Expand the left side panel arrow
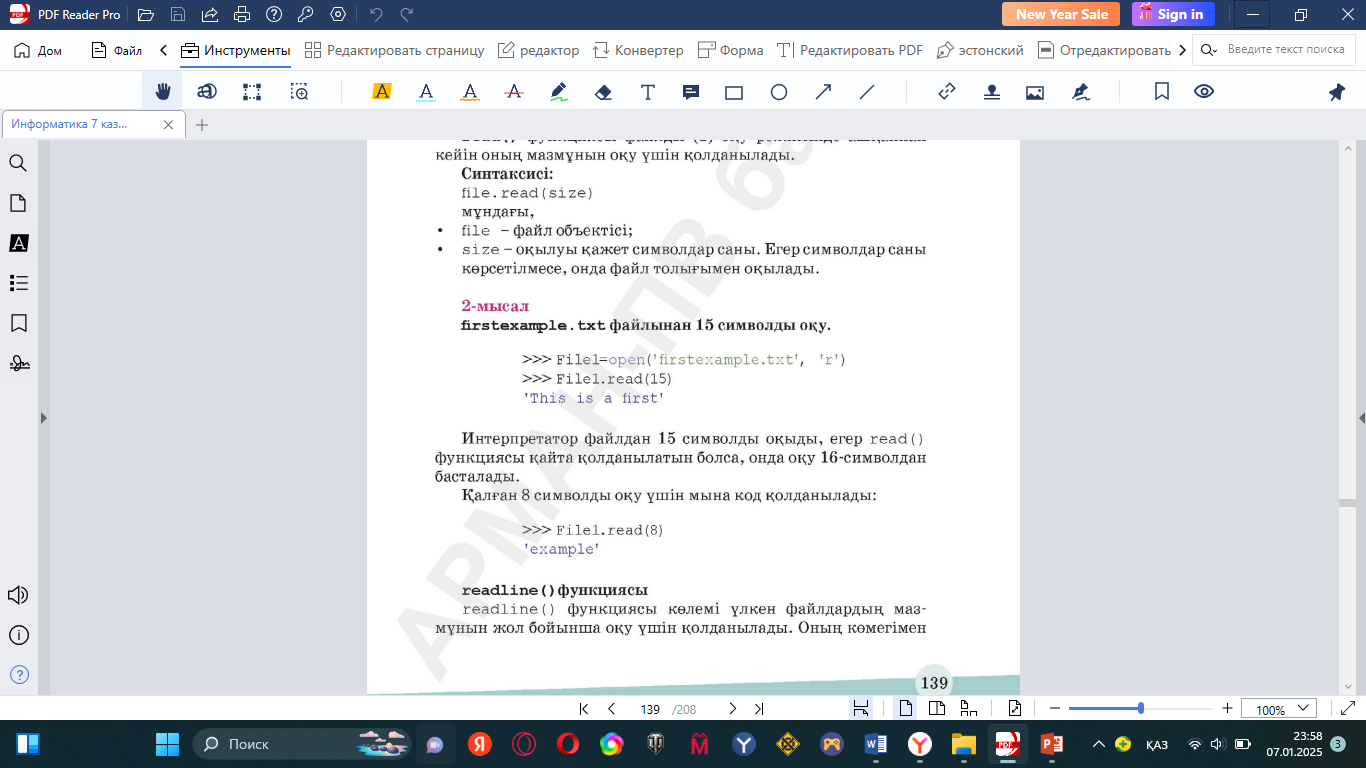This screenshot has width=1366, height=768. 43,418
